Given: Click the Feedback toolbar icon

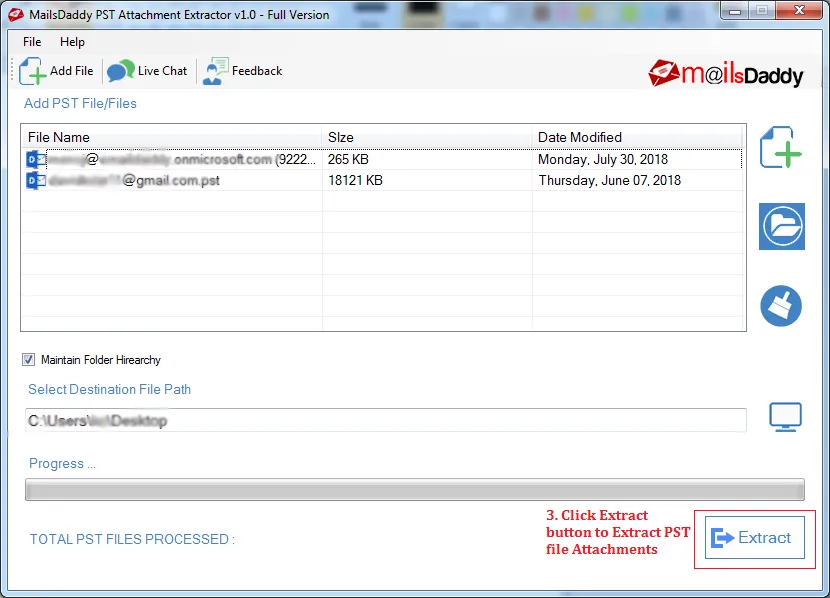Looking at the screenshot, I should [242, 70].
